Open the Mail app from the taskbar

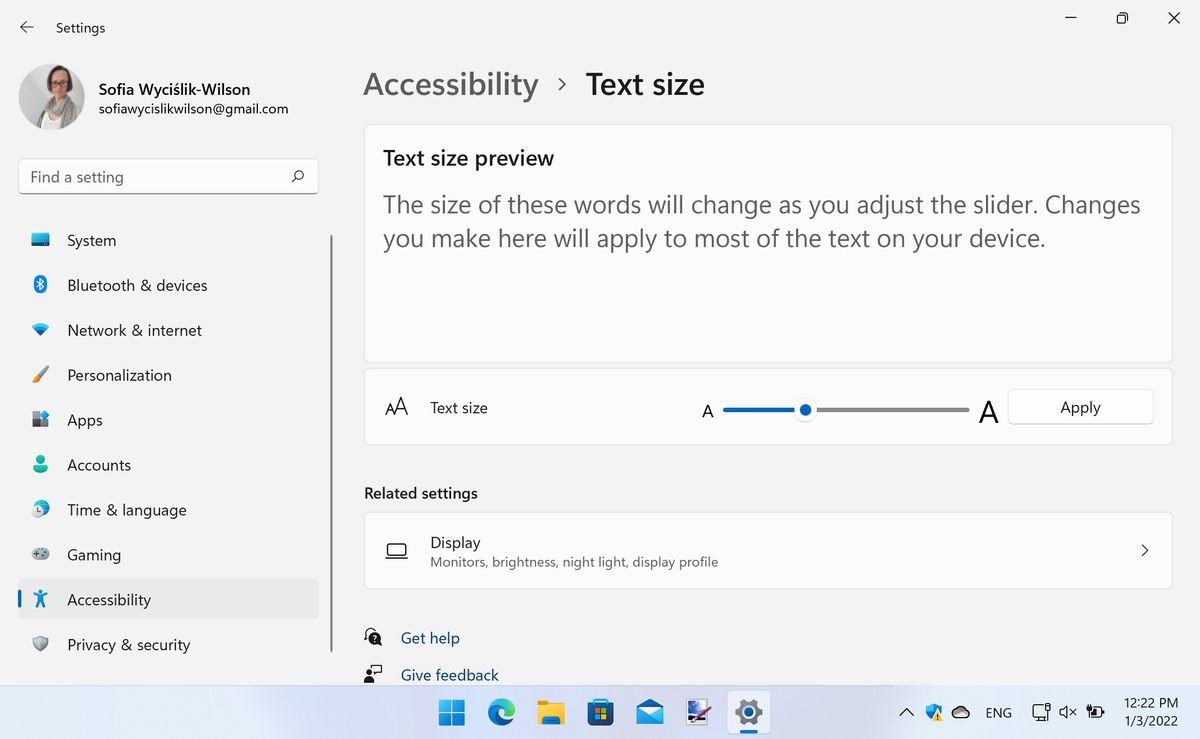click(x=649, y=713)
